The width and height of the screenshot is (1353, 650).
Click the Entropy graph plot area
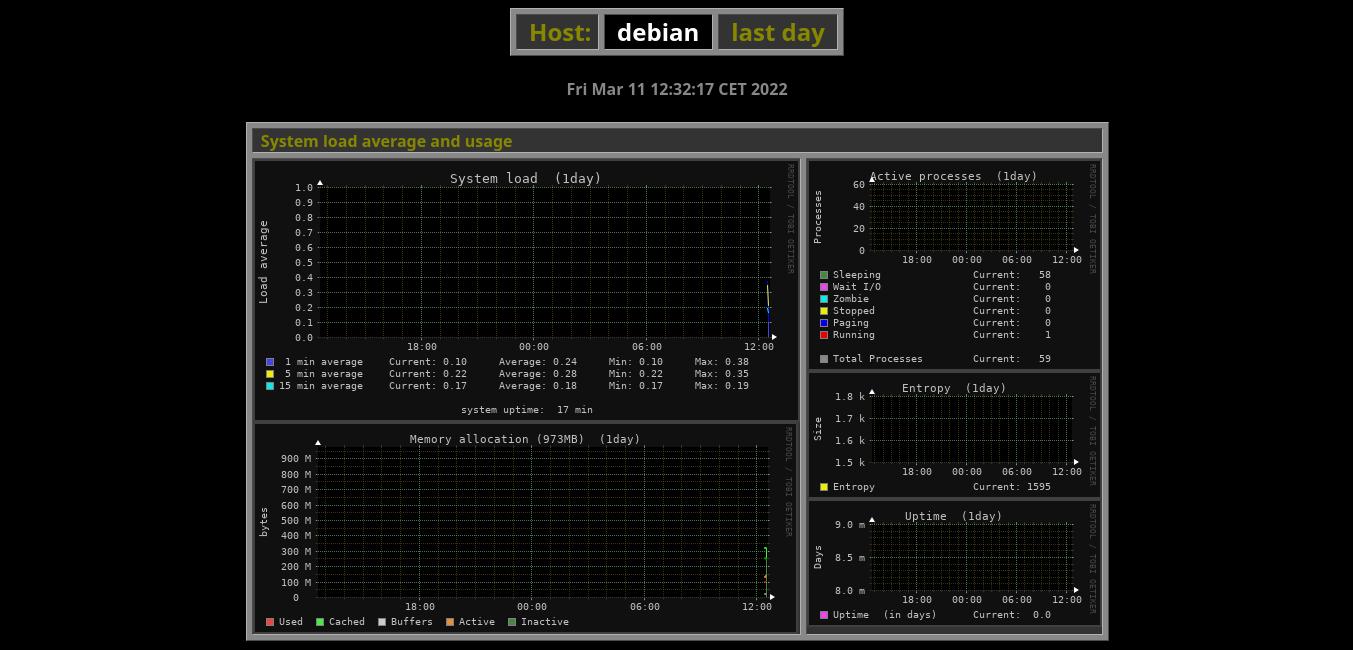click(972, 429)
